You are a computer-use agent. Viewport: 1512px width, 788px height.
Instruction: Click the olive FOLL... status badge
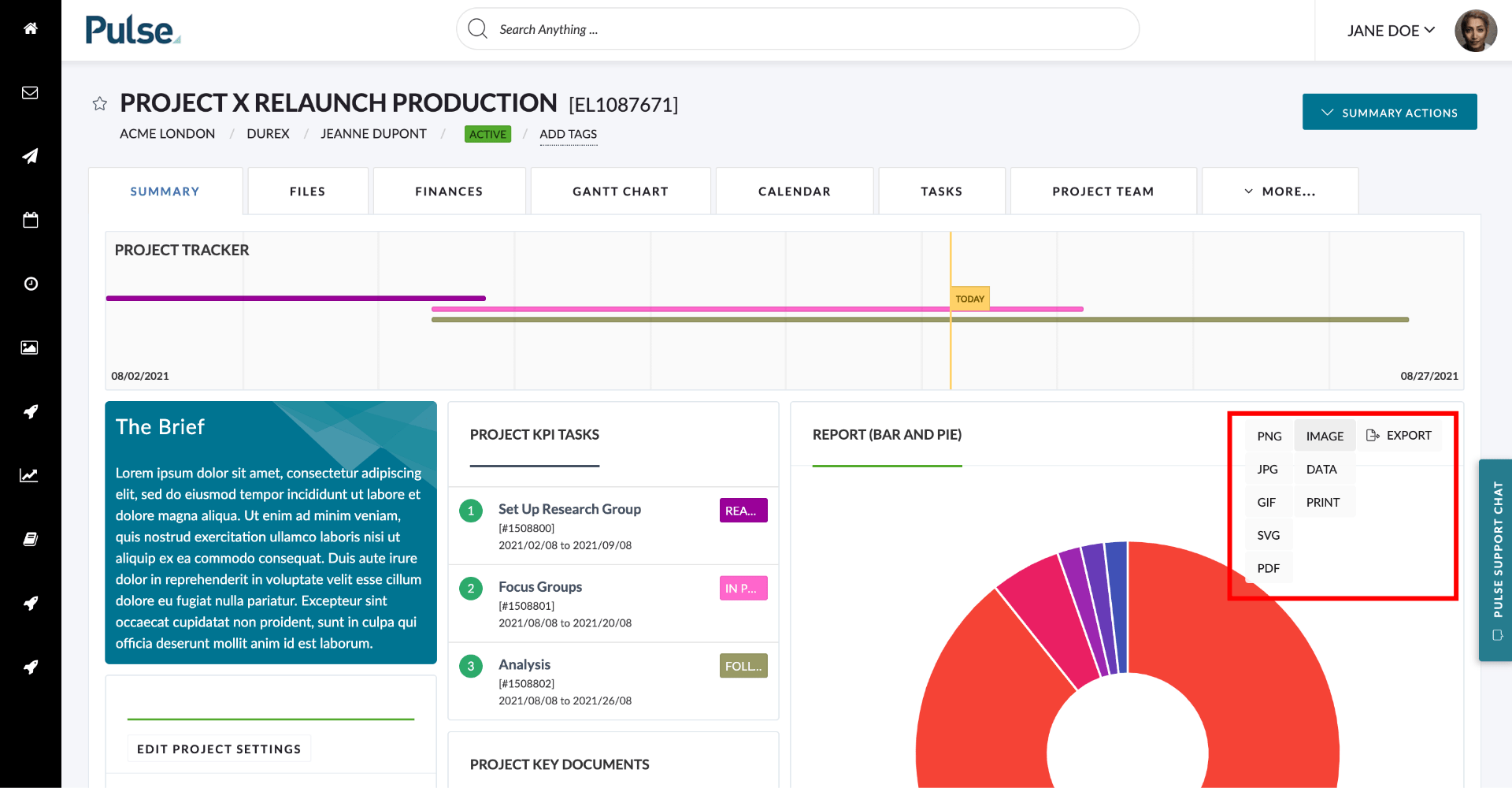pyautogui.click(x=743, y=666)
